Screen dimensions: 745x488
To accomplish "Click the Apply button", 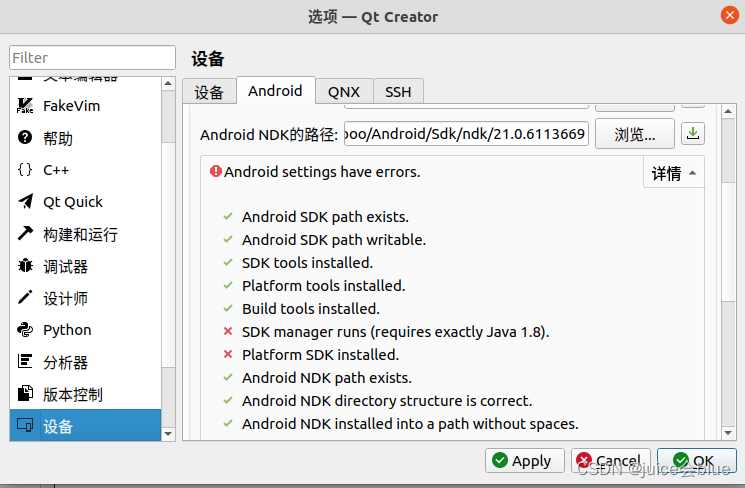I will [525, 460].
